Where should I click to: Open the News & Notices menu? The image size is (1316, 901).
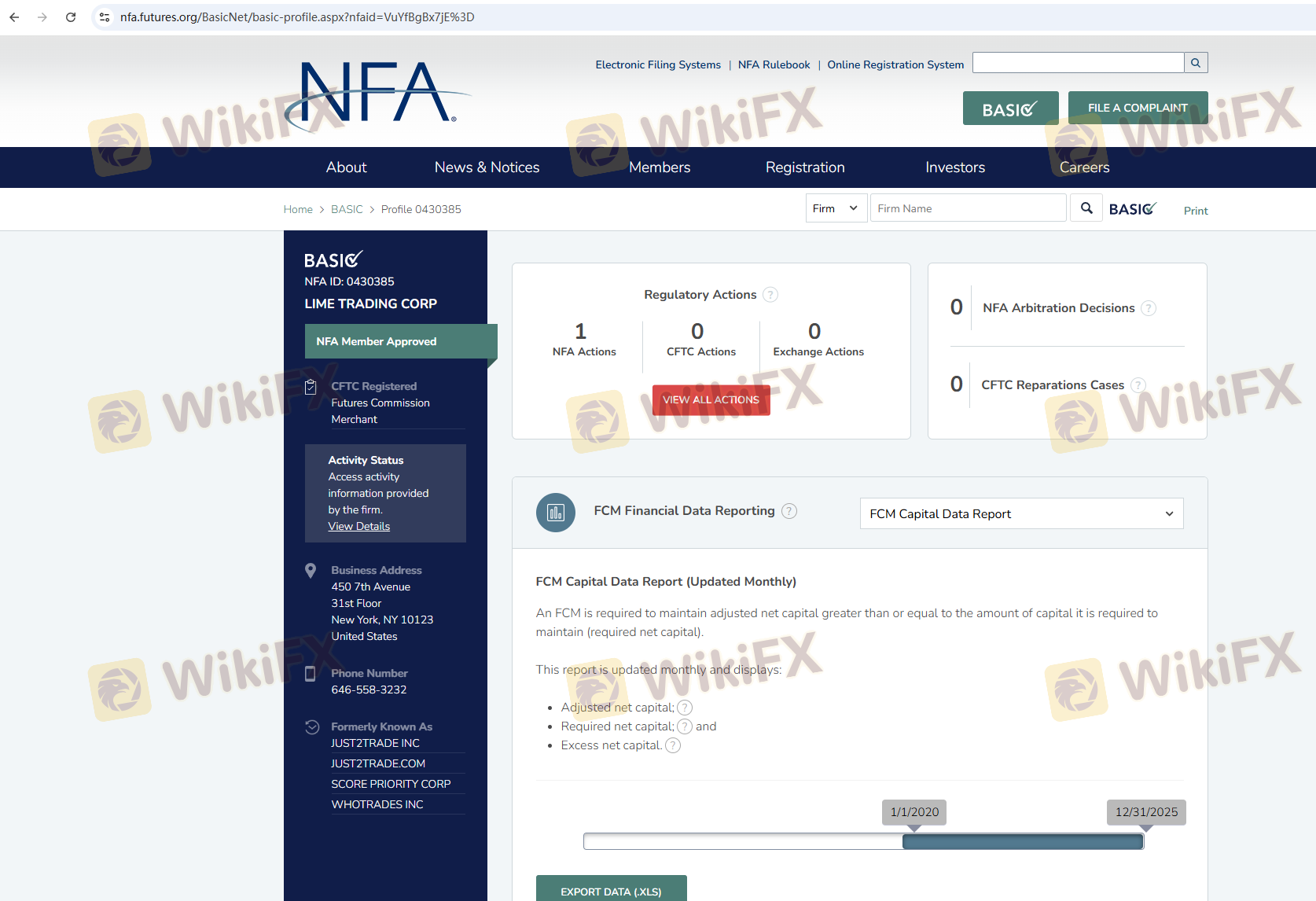tap(487, 167)
